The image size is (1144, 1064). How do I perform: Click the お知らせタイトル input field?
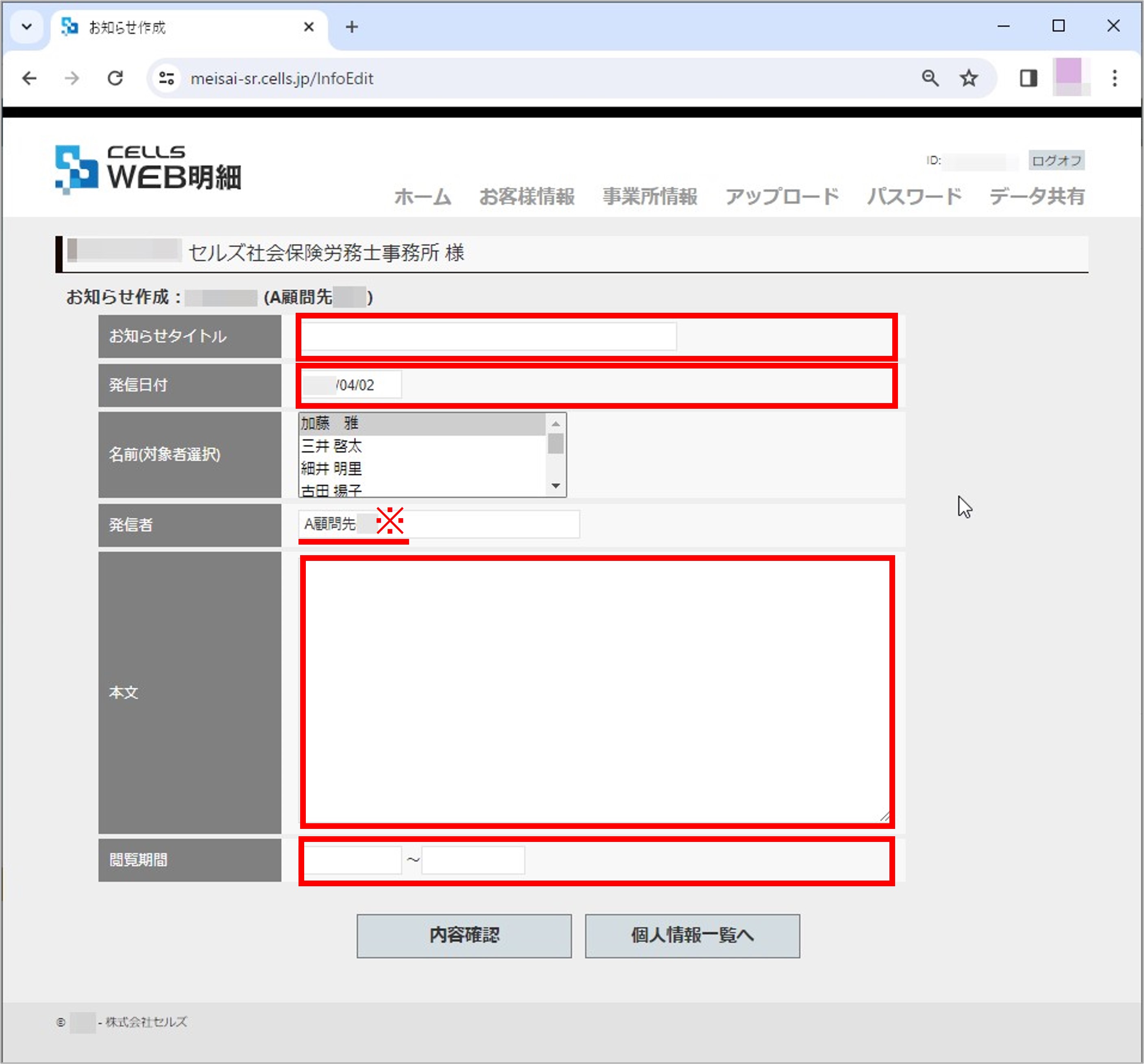[x=488, y=337]
